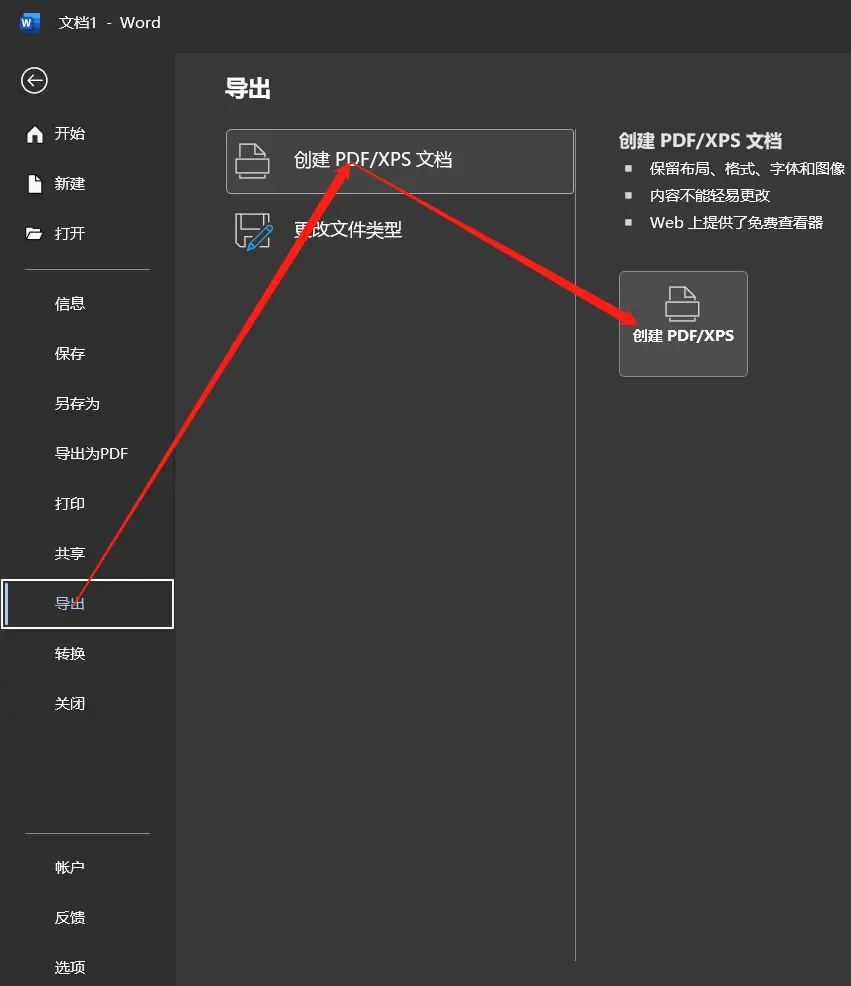Screen dimensions: 851x986
Task: Click the Word app logo in title bar
Action: 30,23
